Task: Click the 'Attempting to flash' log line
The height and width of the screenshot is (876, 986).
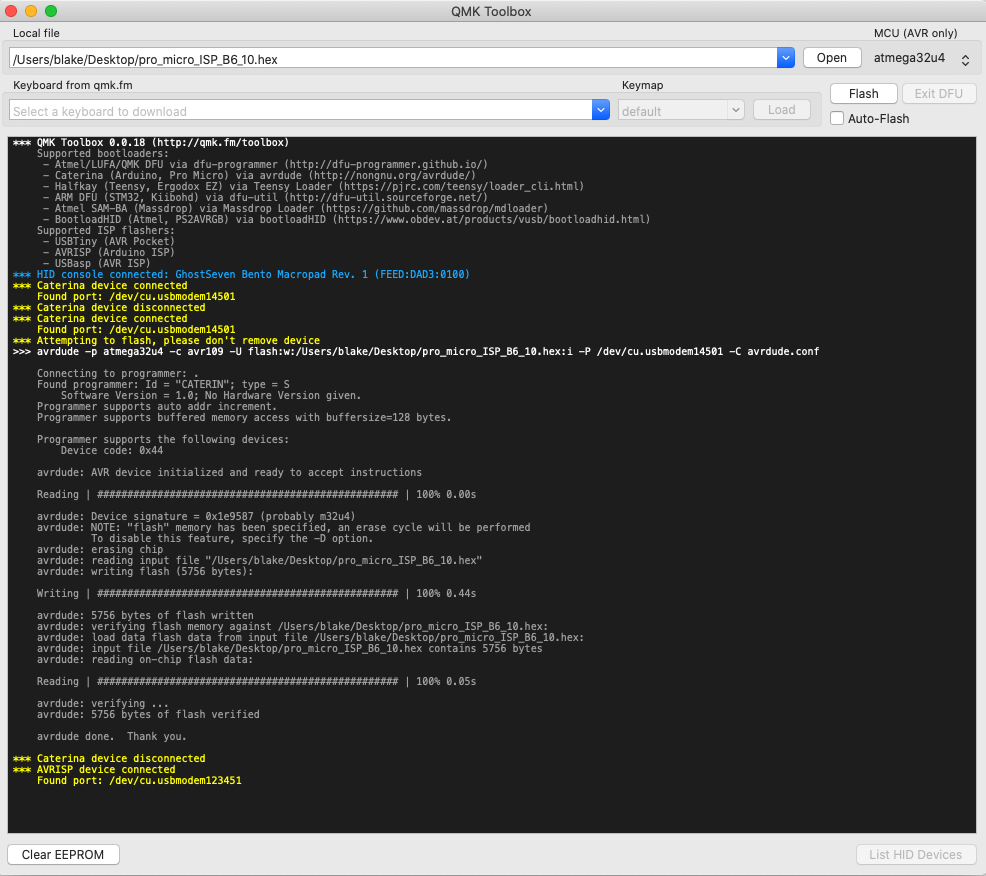Action: (166, 340)
